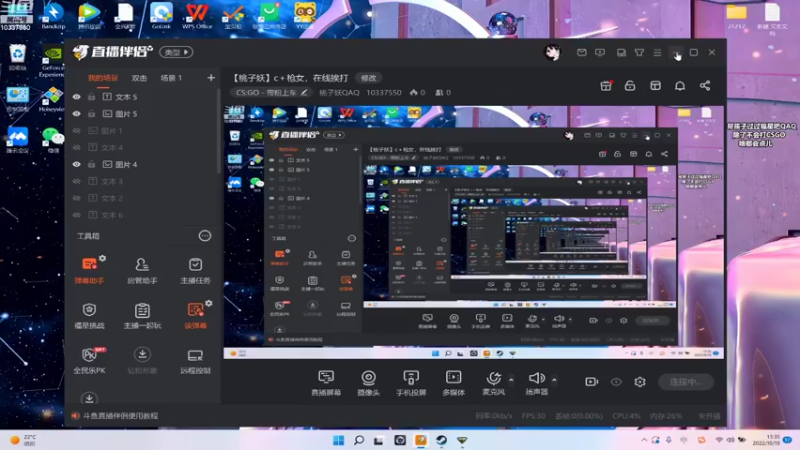Add 直播屏幕 screen capture source

click(326, 383)
